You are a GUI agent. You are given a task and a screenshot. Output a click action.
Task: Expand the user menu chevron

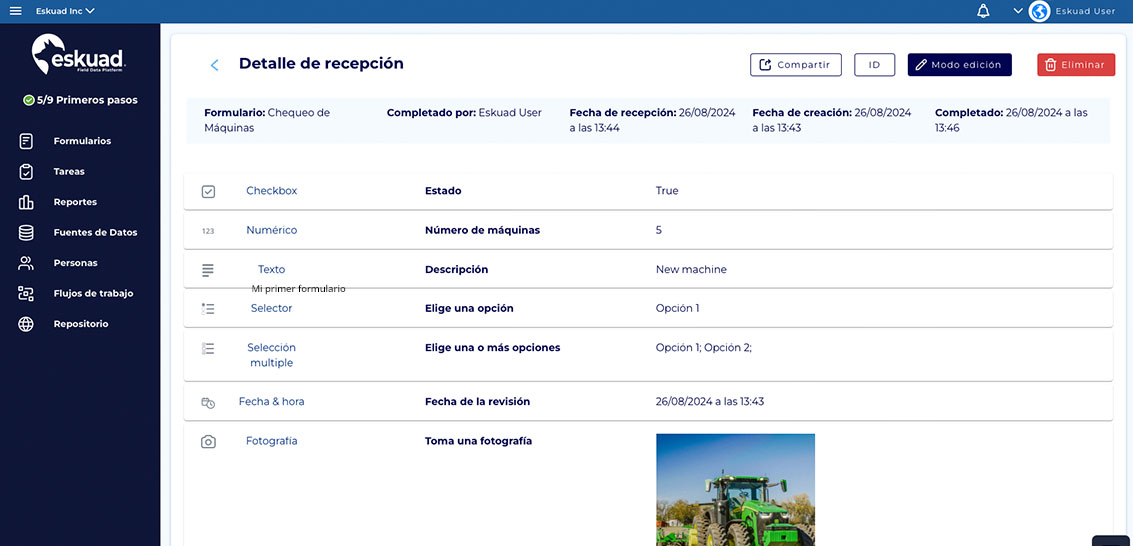1018,11
